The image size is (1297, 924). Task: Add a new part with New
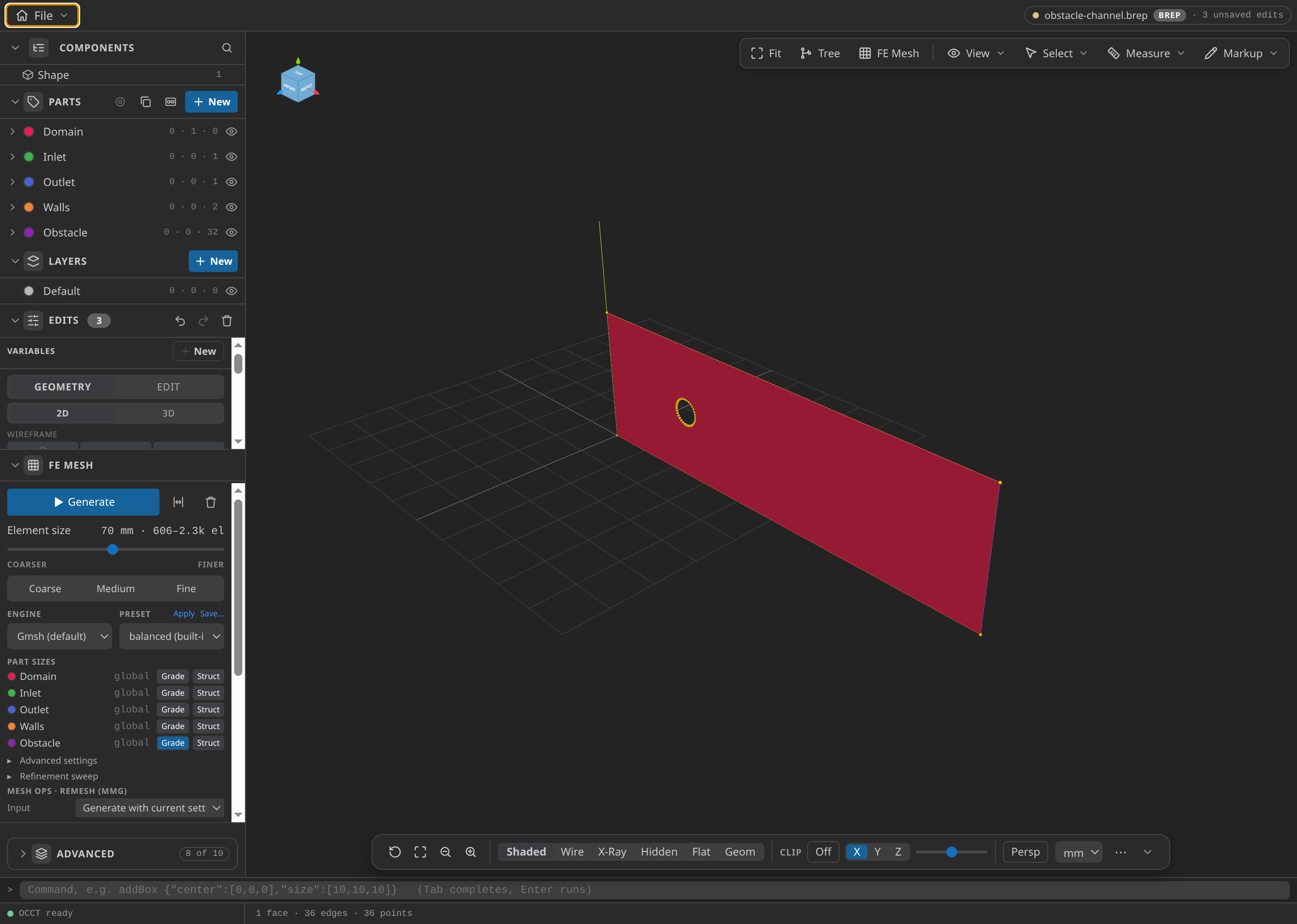click(212, 102)
